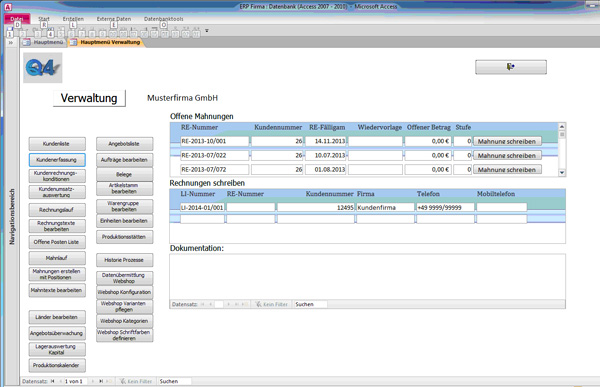Open Kundenumsatzauswertung

tap(57, 192)
